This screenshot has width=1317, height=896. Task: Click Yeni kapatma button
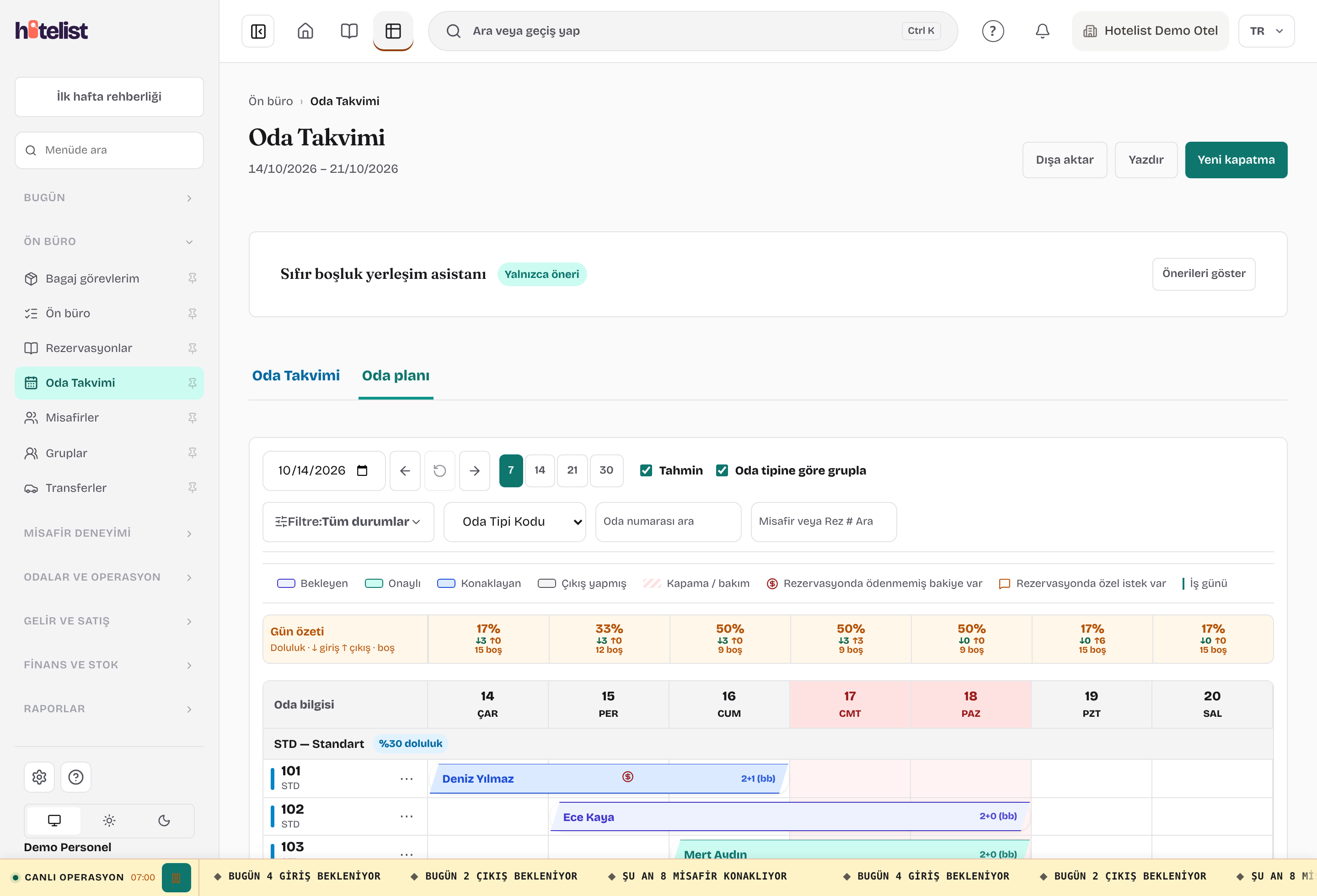click(1236, 160)
